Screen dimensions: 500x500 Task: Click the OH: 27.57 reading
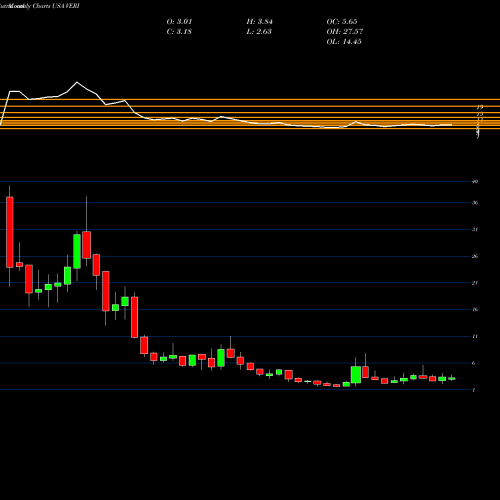(x=345, y=32)
